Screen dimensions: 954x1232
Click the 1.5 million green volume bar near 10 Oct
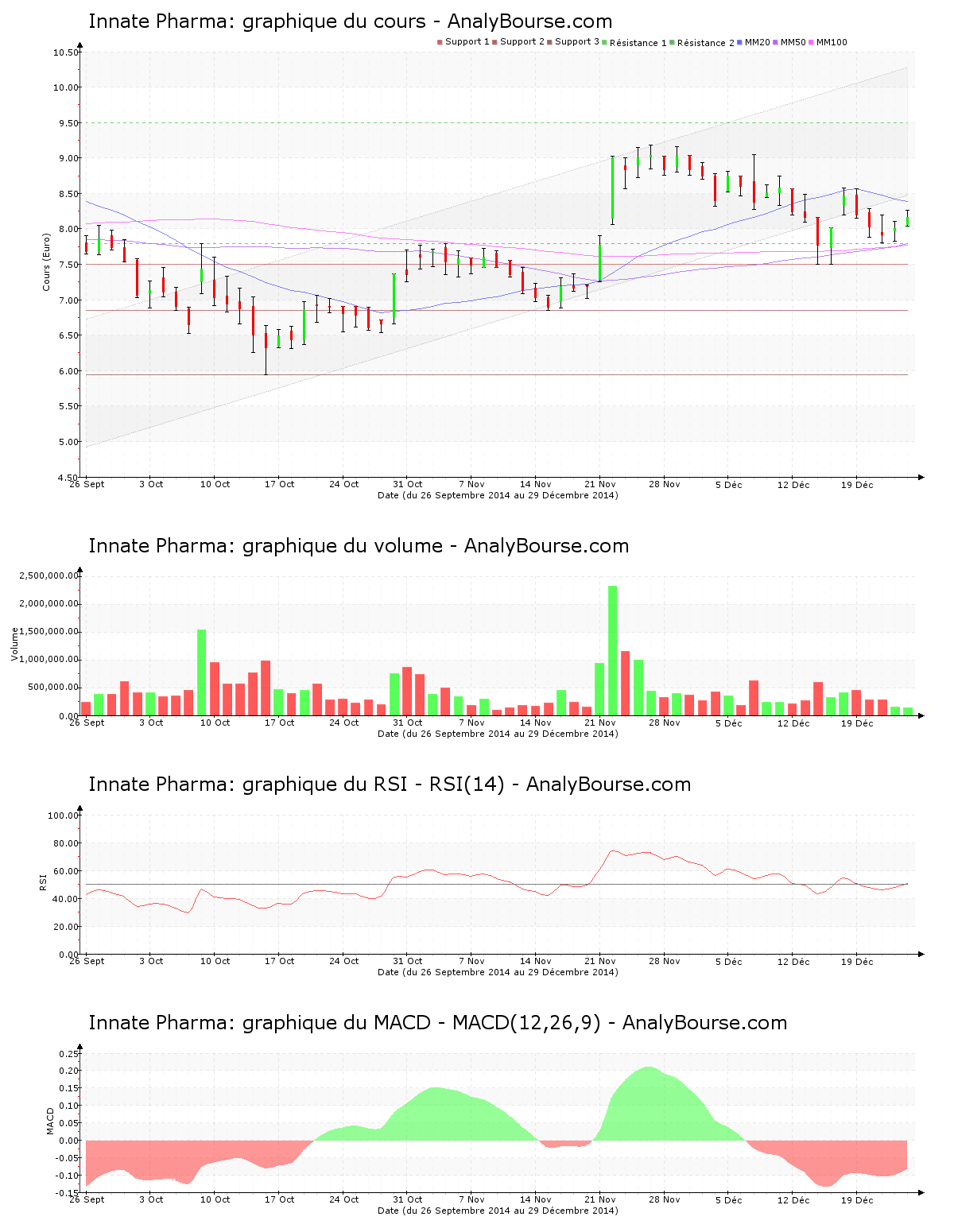click(x=201, y=672)
